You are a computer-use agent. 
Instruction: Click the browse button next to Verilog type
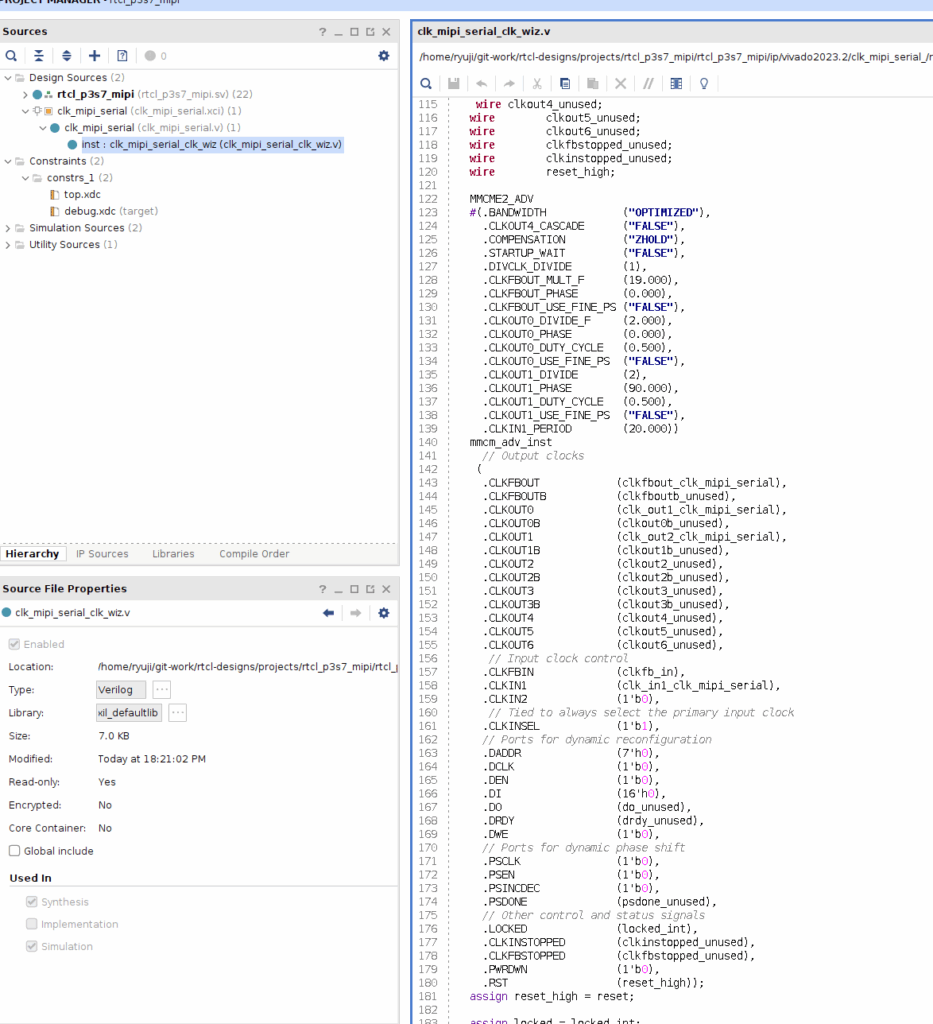point(162,690)
